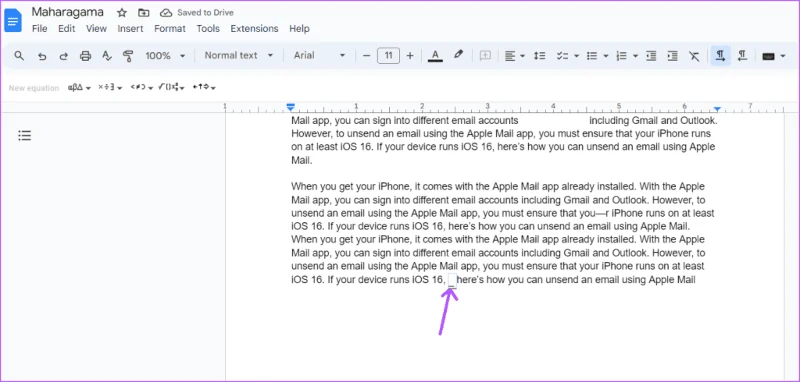Click the font size field showing 11
800x382 pixels.
(388, 56)
